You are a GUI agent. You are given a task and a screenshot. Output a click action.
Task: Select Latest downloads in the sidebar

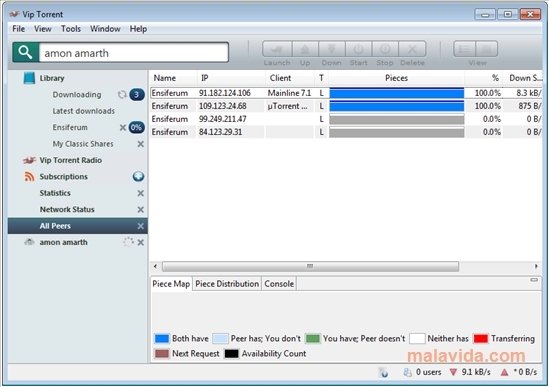(x=83, y=111)
